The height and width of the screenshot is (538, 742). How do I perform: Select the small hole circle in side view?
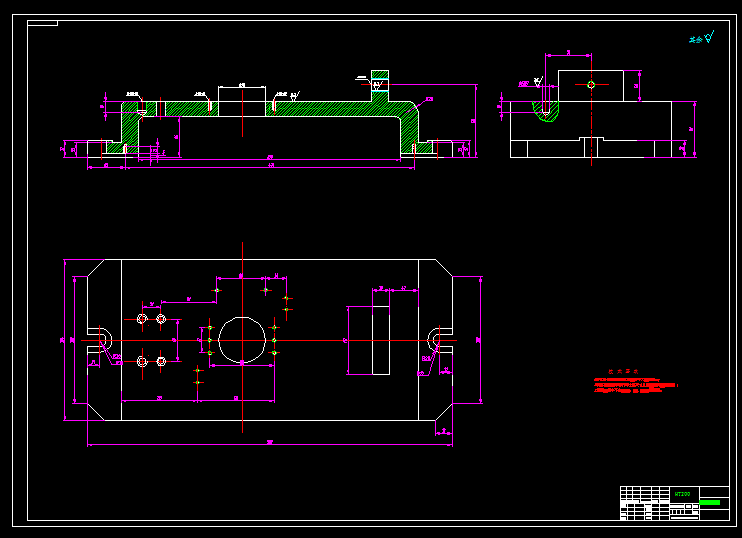coord(591,85)
